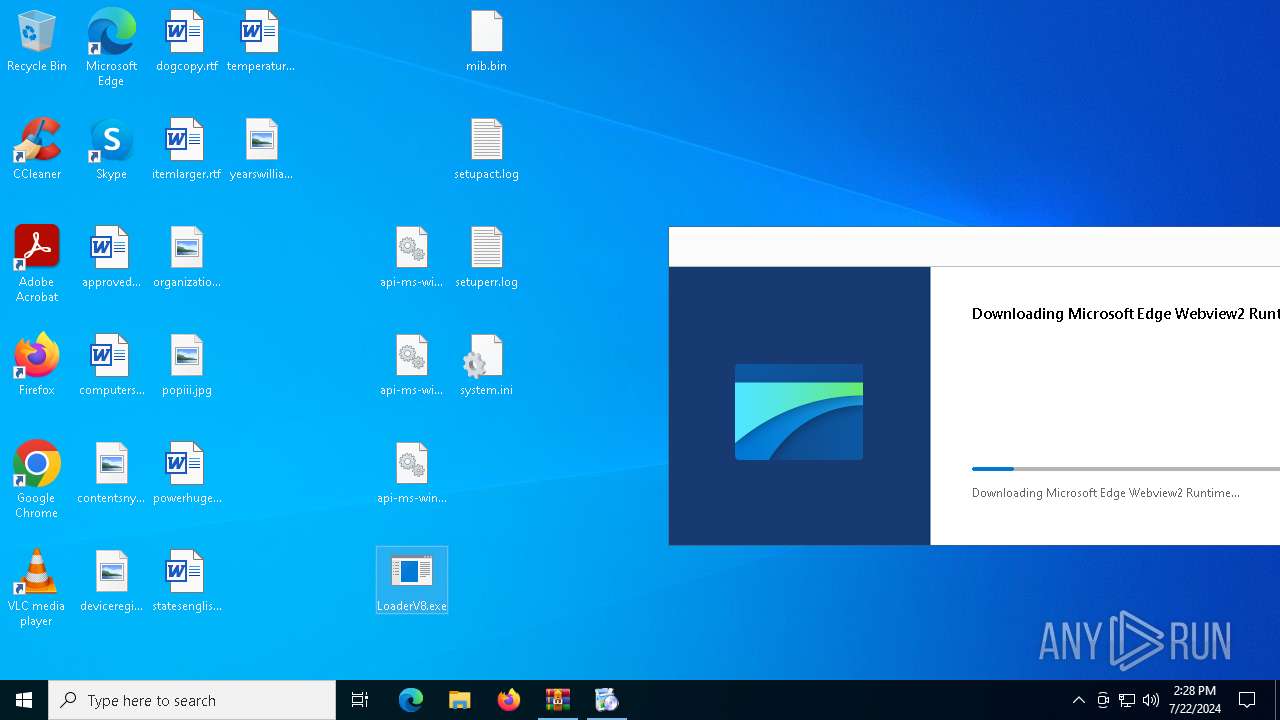Click the Edge Webview2 logo image
This screenshot has width=1280, height=720.
(x=799, y=412)
